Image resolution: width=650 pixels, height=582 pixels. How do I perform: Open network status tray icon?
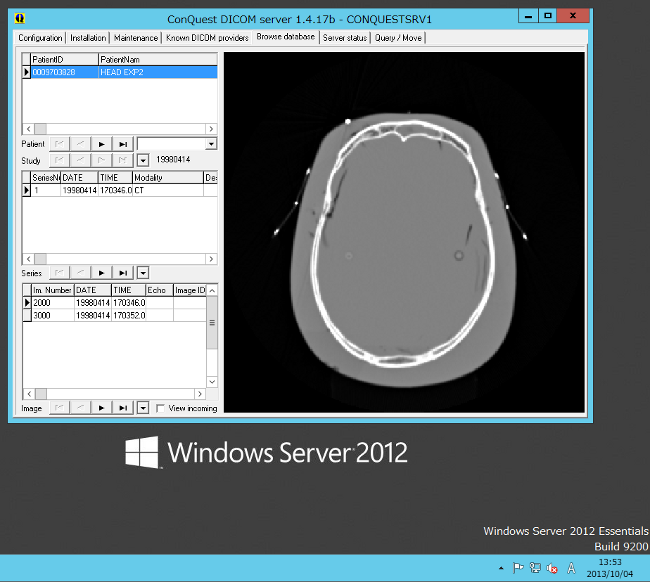(x=535, y=567)
